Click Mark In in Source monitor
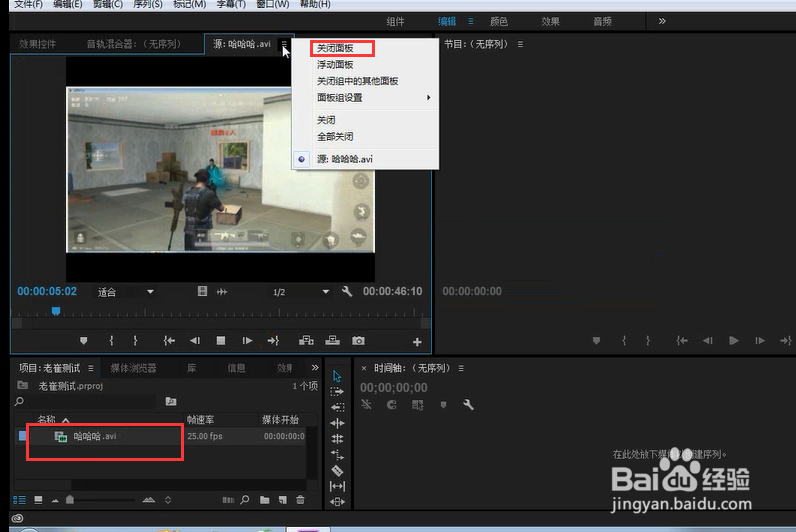 tap(112, 341)
